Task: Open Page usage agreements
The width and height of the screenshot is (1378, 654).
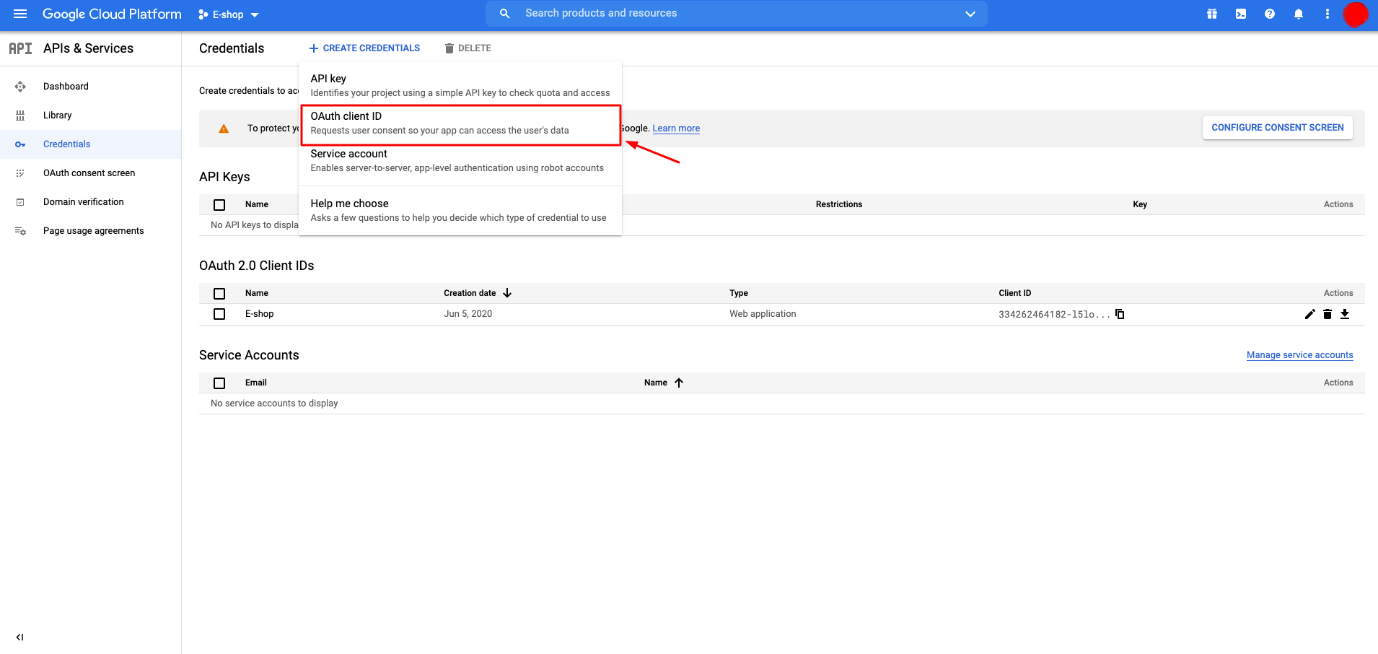Action: pos(93,231)
